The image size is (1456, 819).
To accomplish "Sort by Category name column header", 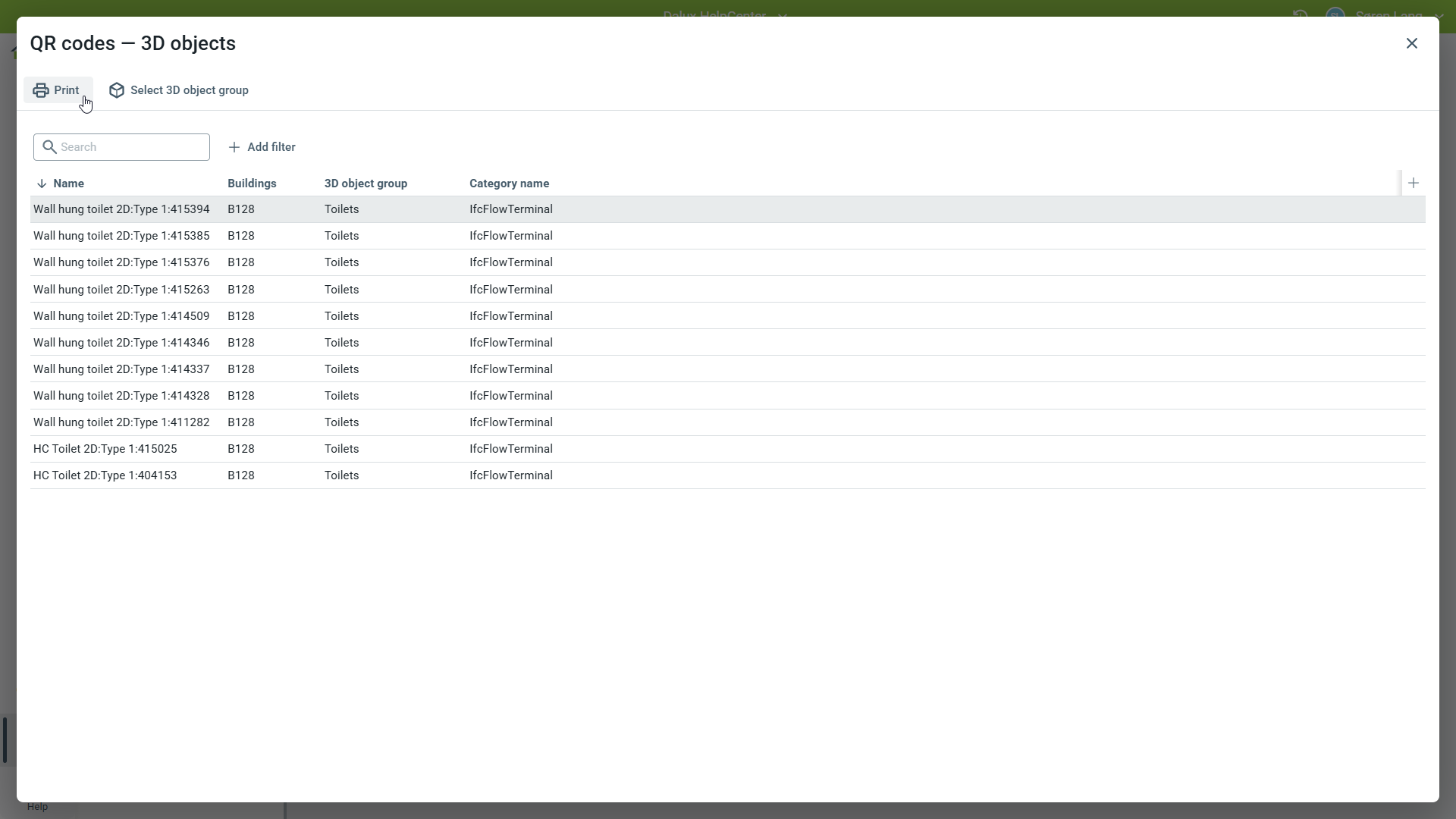I will pyautogui.click(x=509, y=184).
